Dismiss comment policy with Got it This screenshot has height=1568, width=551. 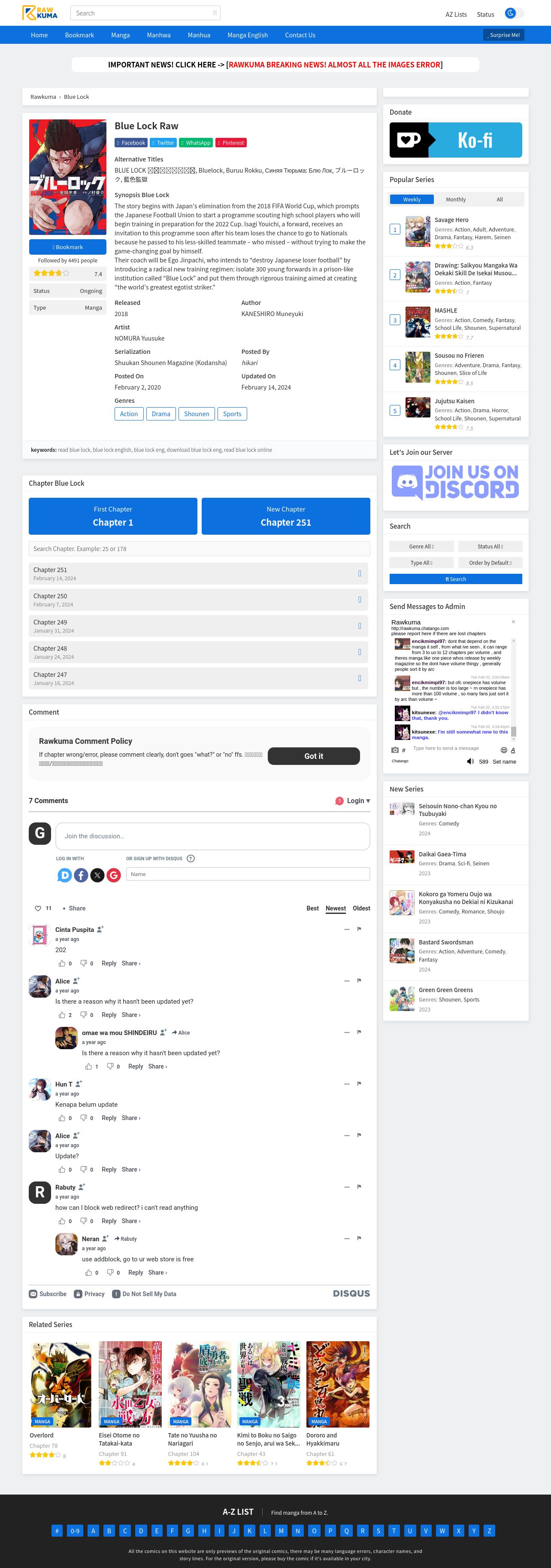point(314,756)
